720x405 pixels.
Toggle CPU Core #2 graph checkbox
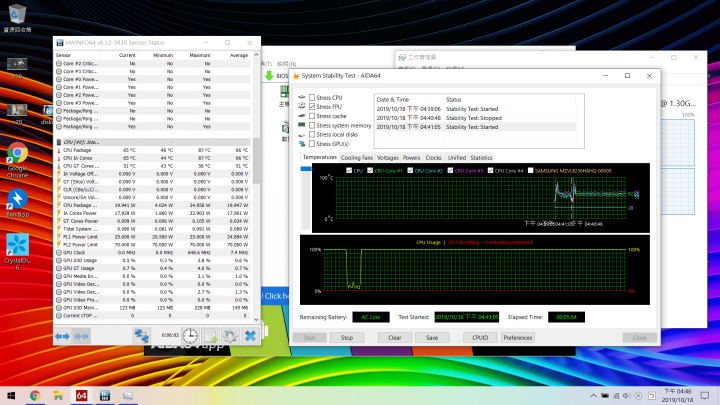pos(410,170)
